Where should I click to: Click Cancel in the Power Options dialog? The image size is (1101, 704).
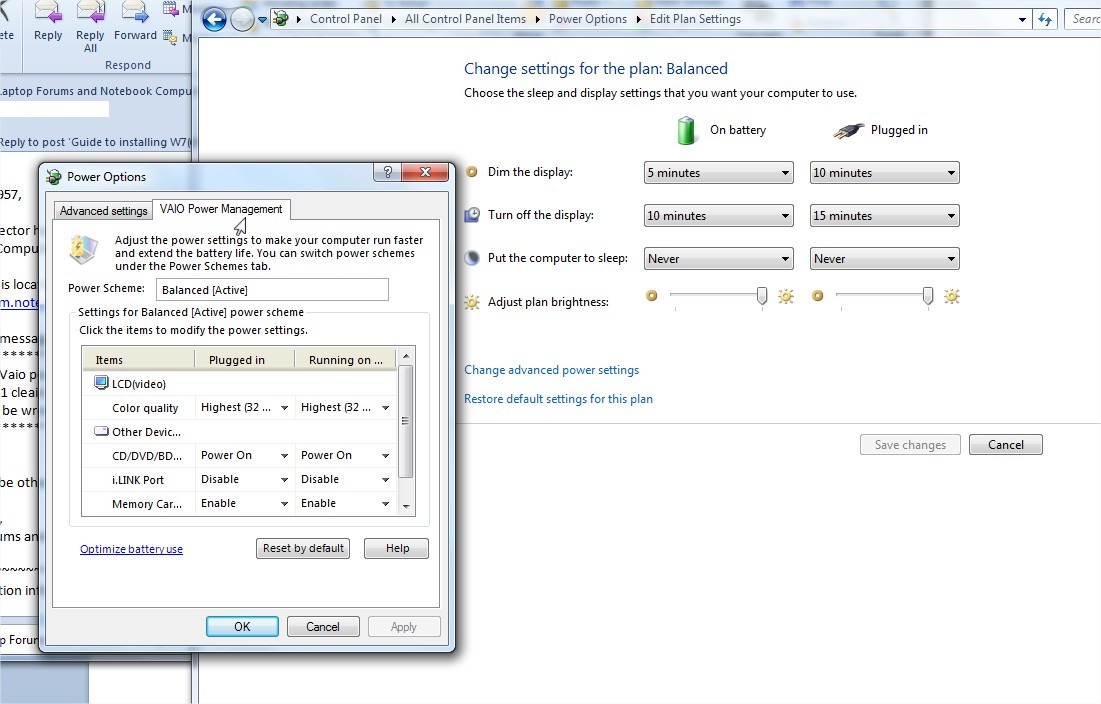click(x=323, y=627)
